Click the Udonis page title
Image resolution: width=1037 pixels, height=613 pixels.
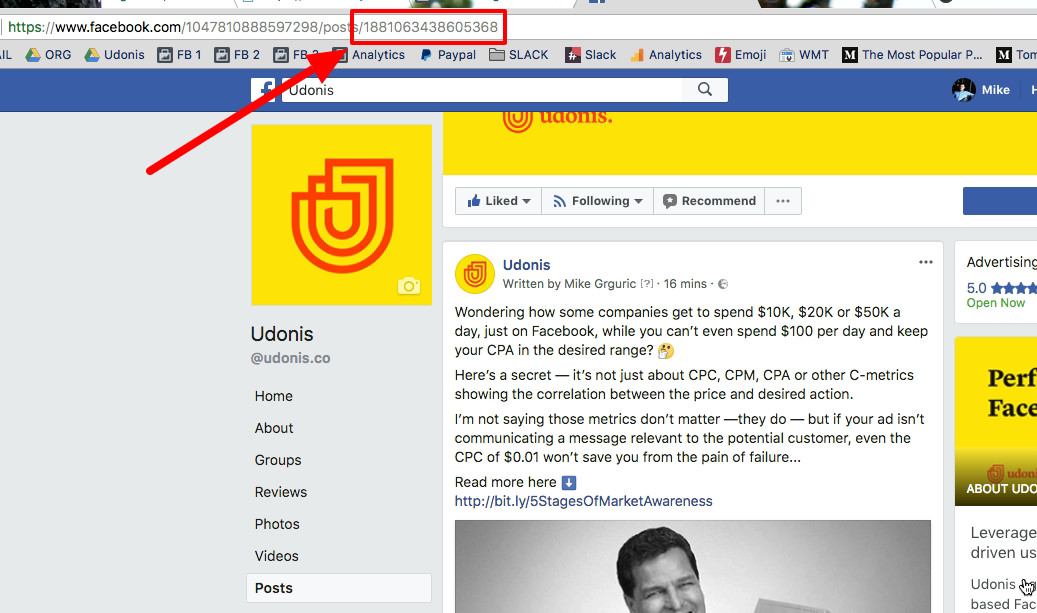coord(282,334)
